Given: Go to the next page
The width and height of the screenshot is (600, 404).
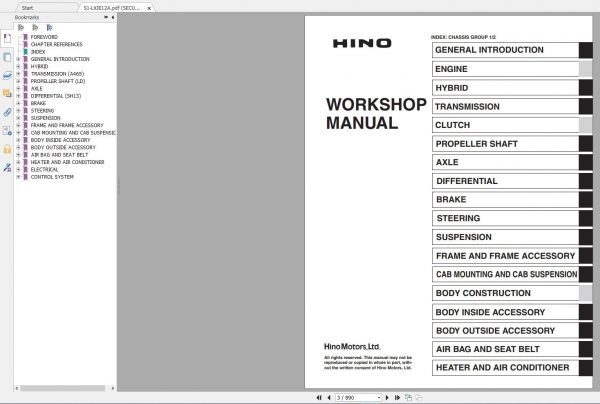Looking at the screenshot, I should click(x=387, y=397).
